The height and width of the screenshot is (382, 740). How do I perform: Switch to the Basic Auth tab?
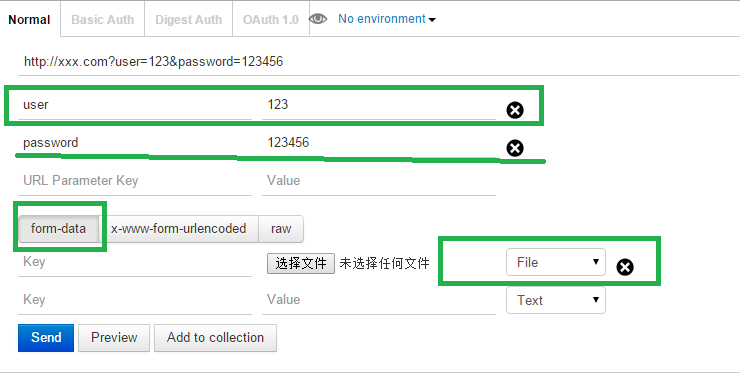[x=102, y=19]
